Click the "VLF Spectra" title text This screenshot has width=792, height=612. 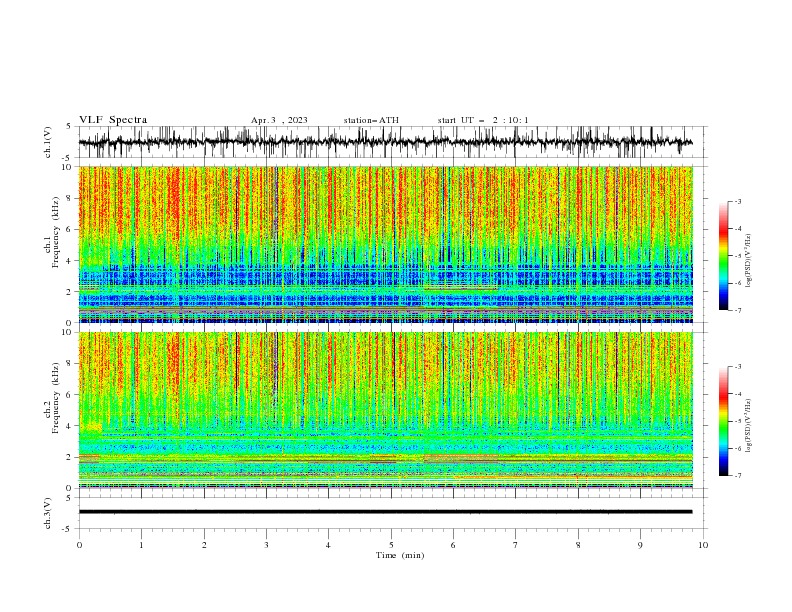(113, 120)
